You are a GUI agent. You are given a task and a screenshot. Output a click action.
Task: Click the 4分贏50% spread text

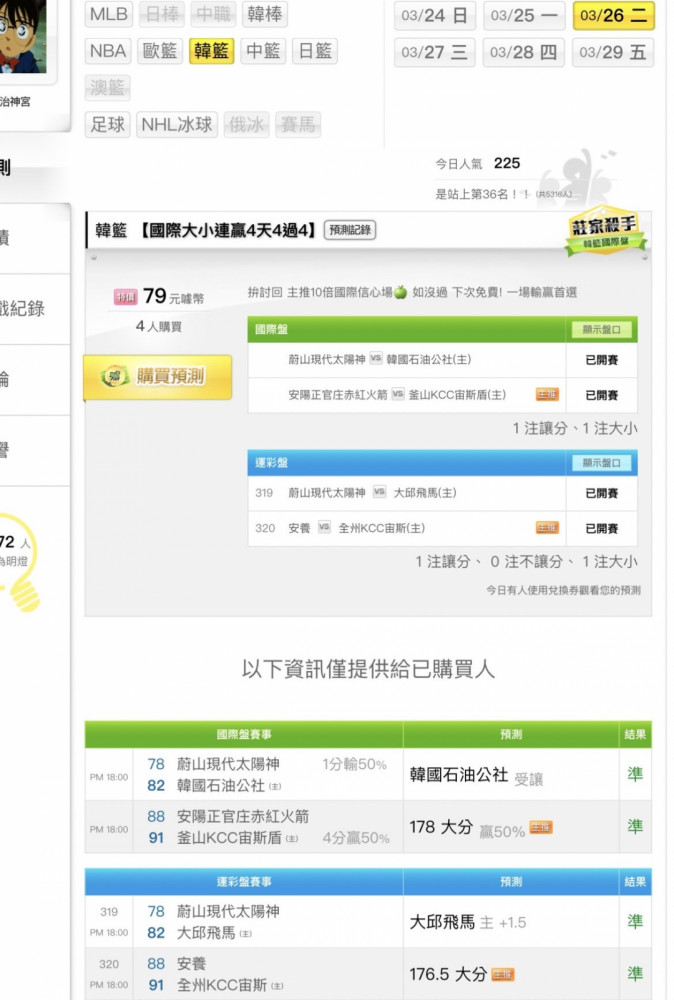(x=356, y=838)
